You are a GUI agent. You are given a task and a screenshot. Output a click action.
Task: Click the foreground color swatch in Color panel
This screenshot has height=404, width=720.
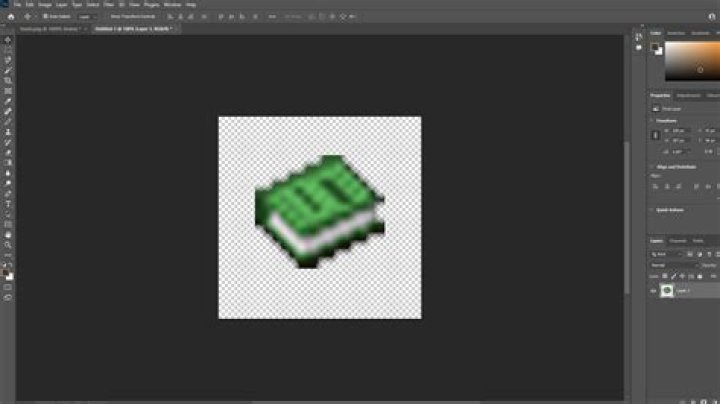pos(655,46)
